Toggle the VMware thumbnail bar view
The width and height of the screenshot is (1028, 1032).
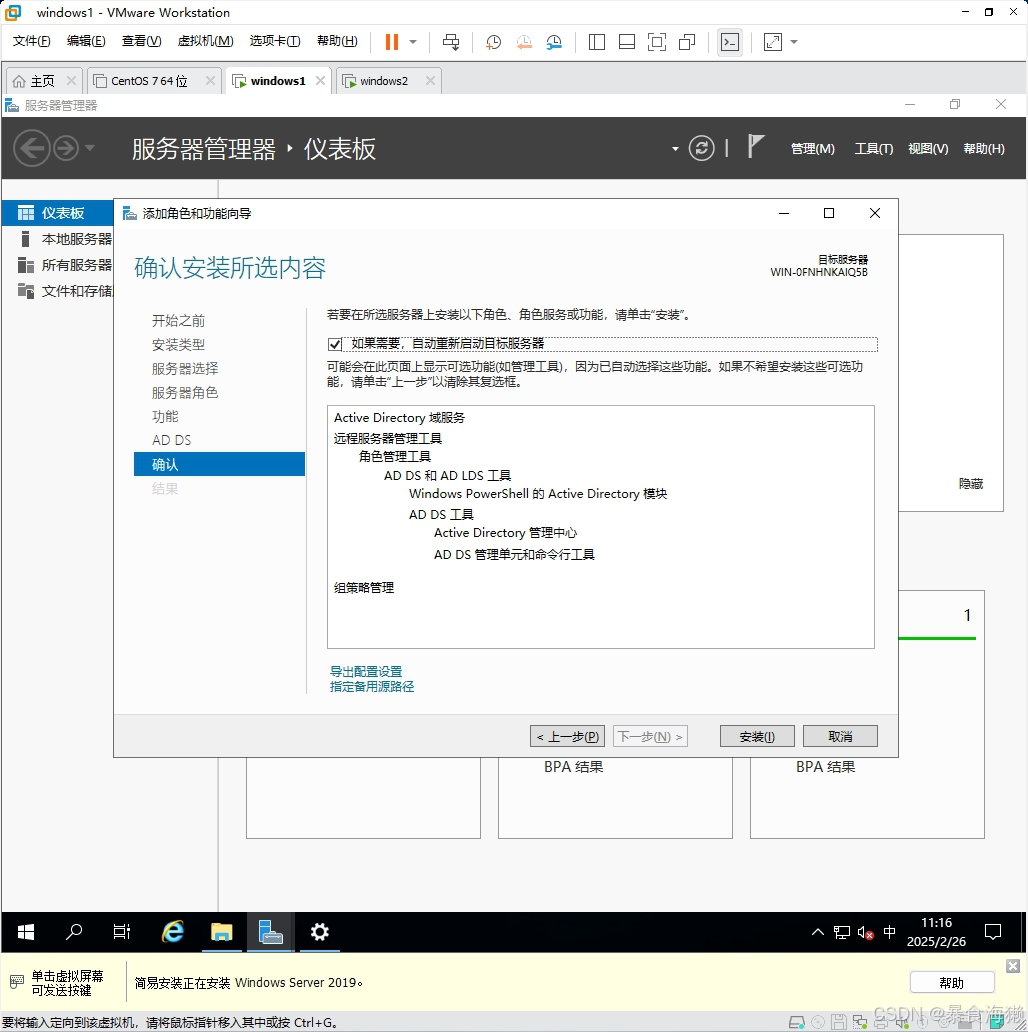pos(627,42)
